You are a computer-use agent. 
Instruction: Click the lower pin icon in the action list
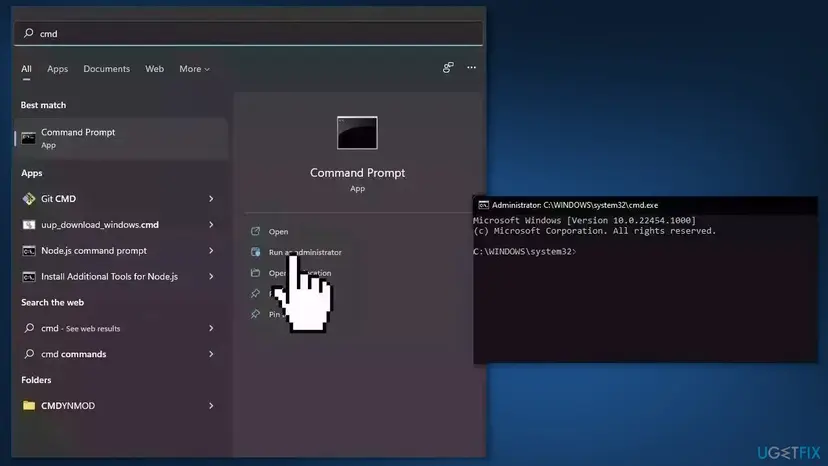pyautogui.click(x=256, y=314)
